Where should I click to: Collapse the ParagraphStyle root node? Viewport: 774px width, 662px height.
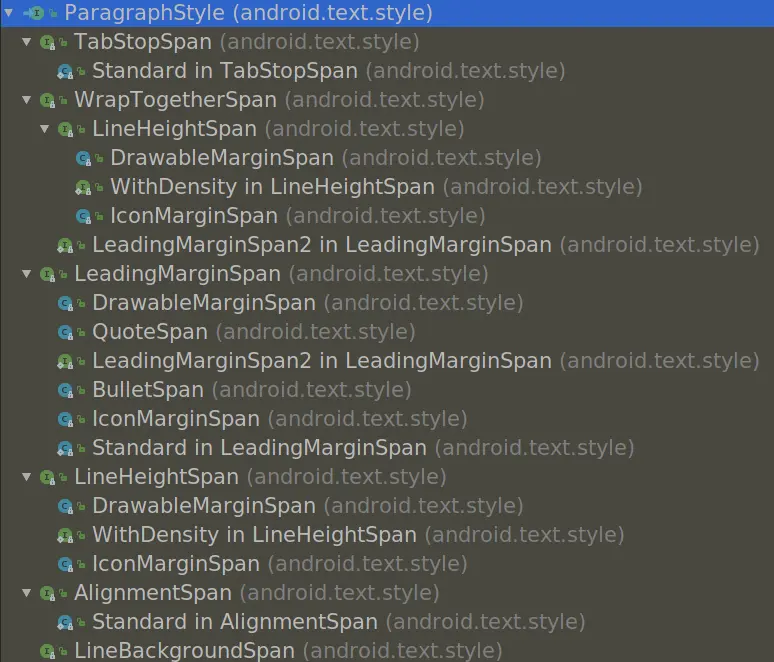[x=9, y=13]
